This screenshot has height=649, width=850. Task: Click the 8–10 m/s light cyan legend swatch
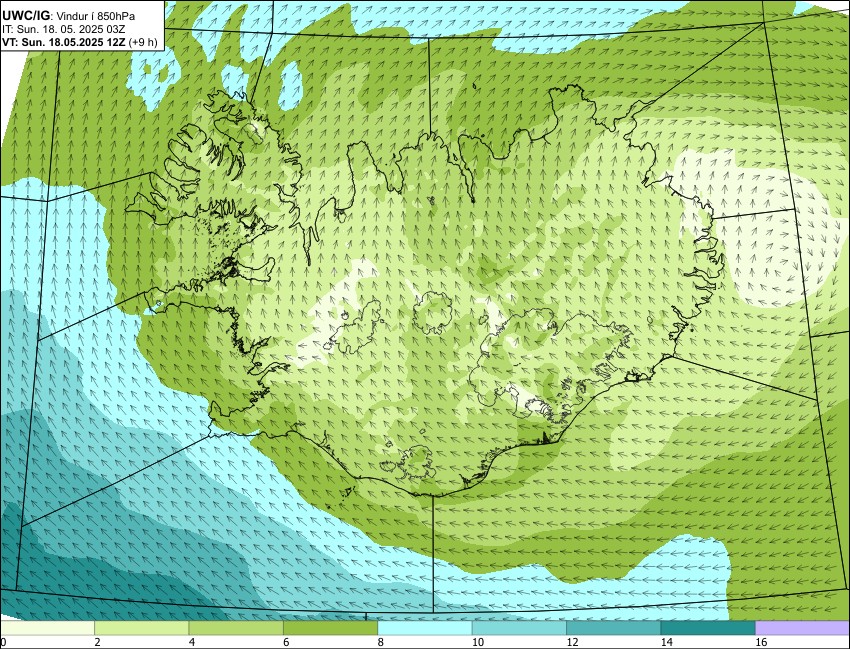pos(424,628)
